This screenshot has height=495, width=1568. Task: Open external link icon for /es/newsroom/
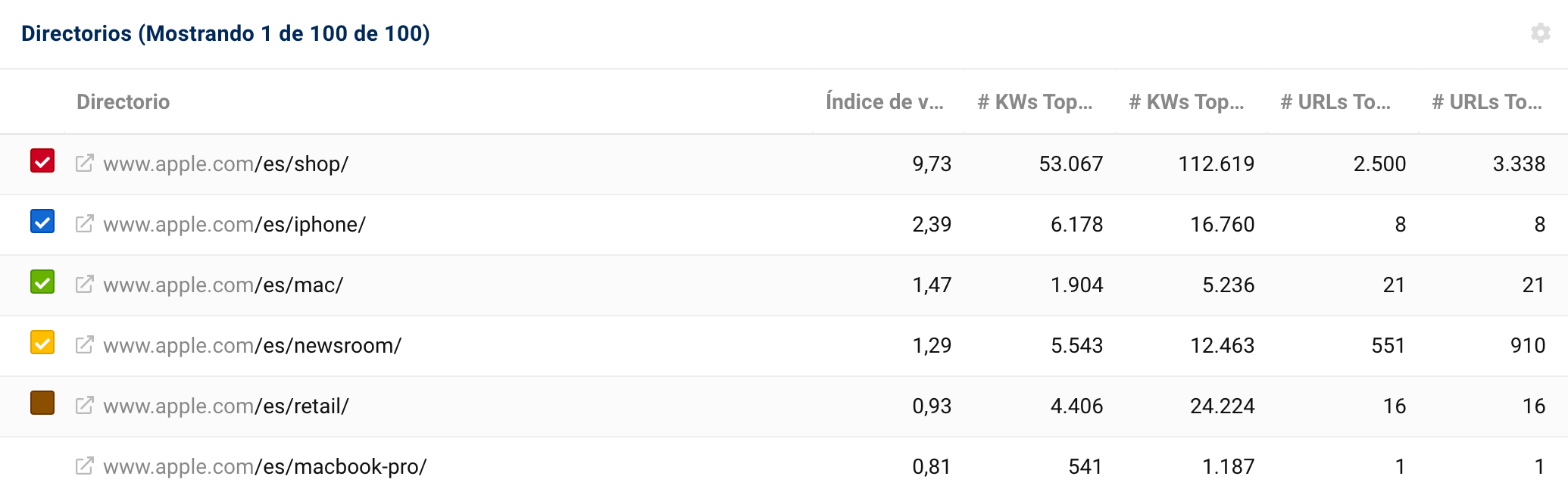(84, 345)
